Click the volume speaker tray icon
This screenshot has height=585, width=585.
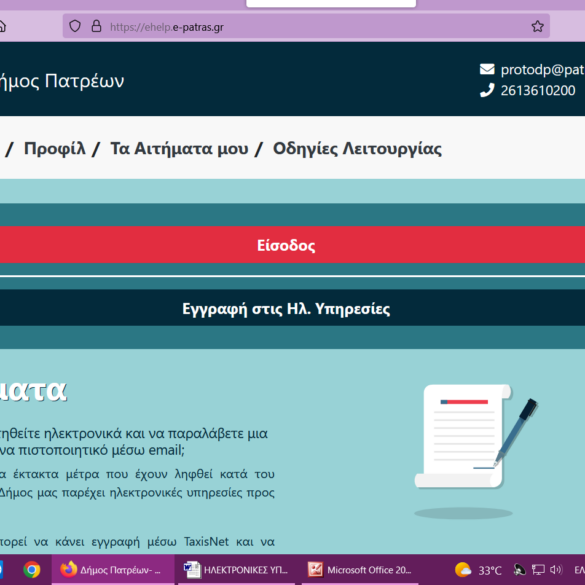tap(555, 569)
